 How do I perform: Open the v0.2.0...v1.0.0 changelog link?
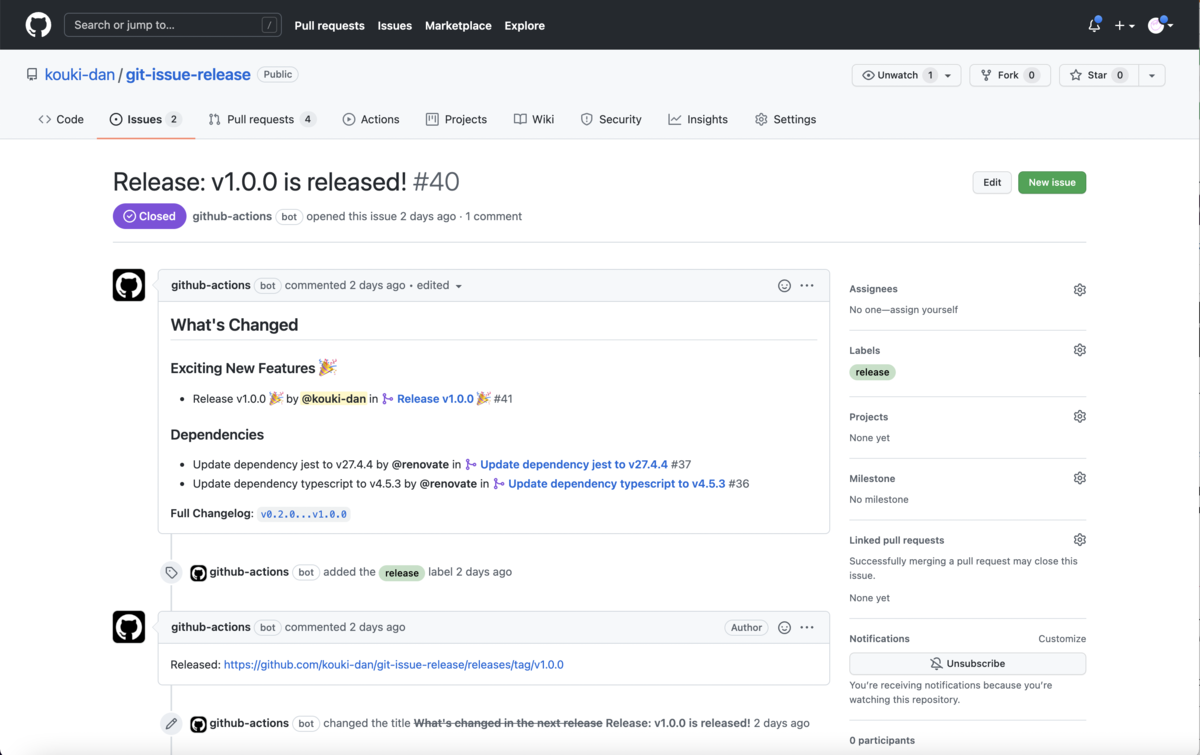point(304,514)
